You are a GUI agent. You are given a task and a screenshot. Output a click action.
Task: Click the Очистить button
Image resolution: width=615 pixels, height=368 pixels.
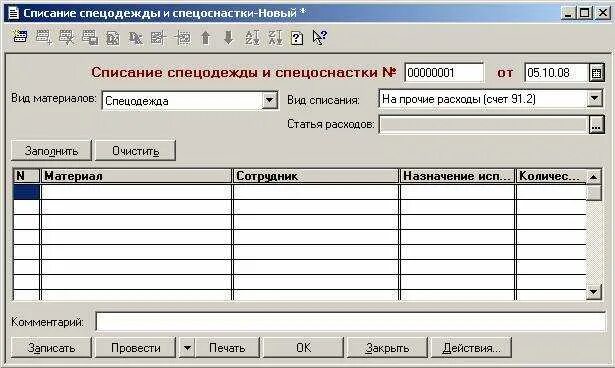click(135, 151)
